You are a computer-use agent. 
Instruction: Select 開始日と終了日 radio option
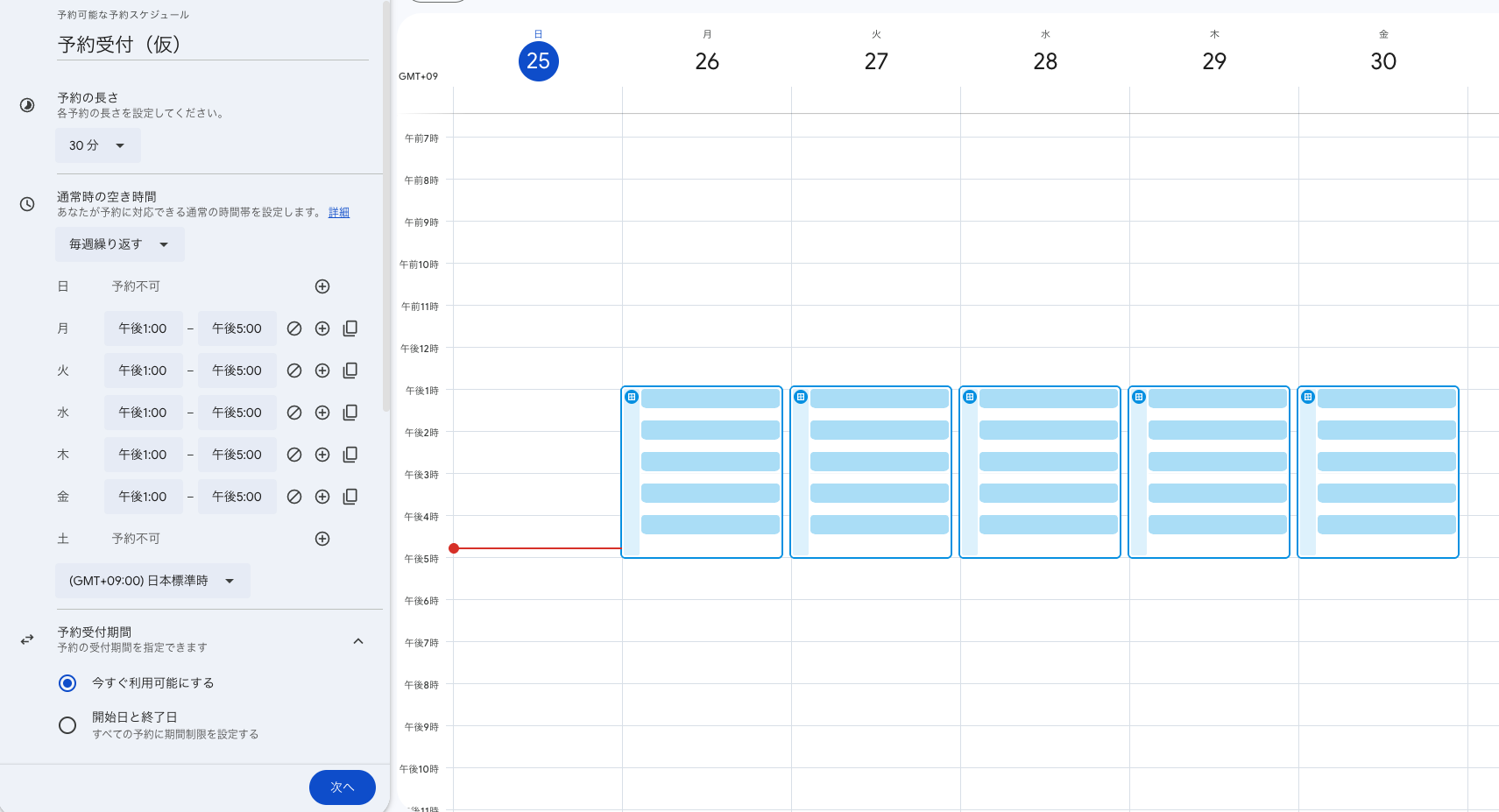[67, 725]
